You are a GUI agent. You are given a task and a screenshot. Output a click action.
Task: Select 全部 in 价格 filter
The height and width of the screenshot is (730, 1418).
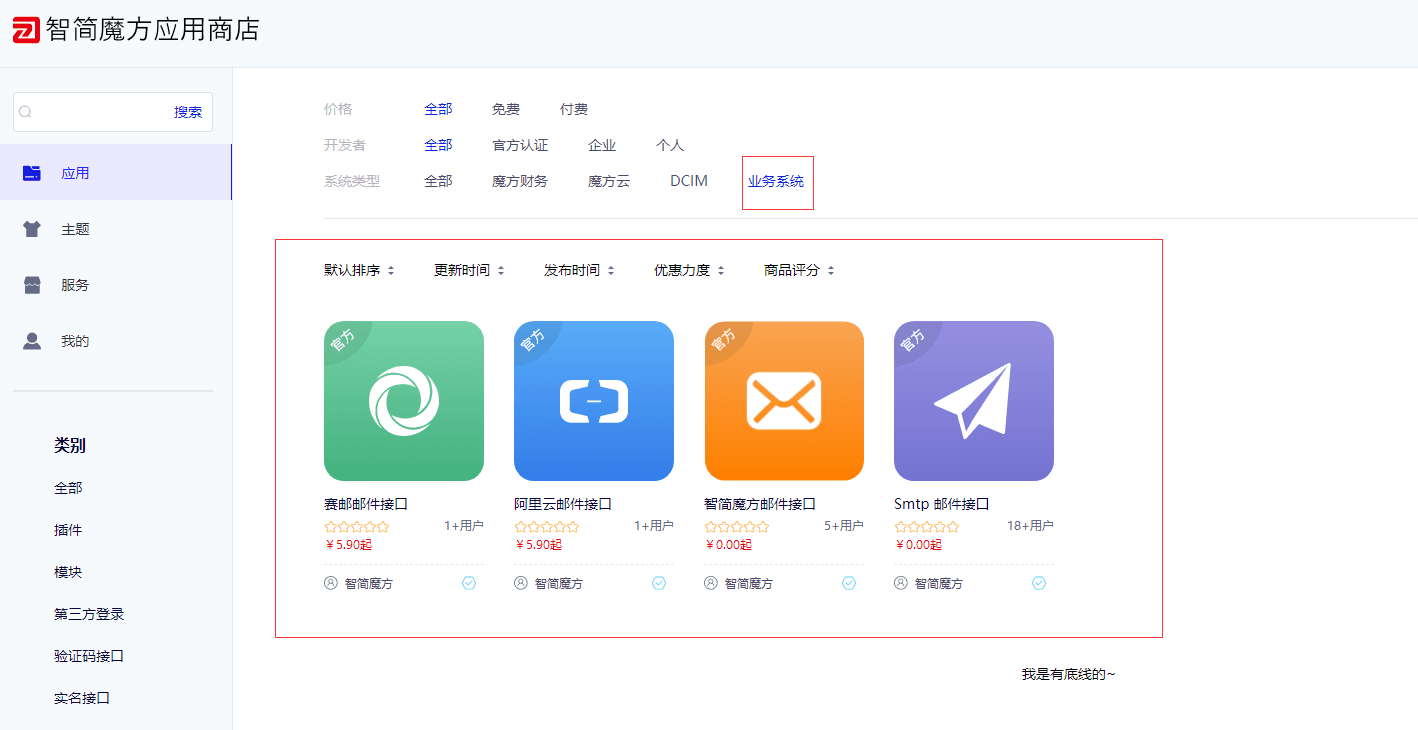(x=438, y=109)
